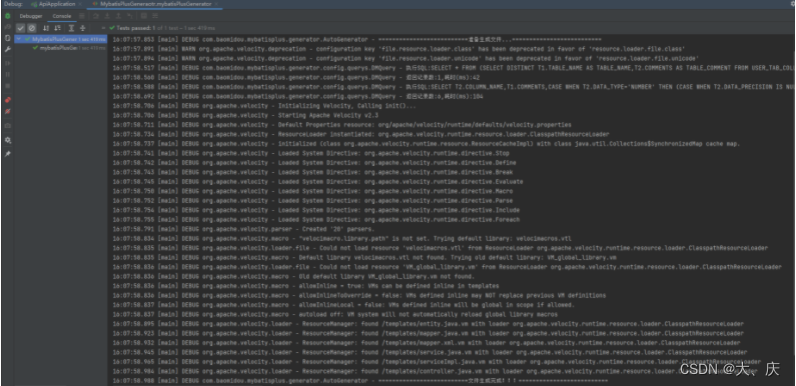Toggle Show Passed tests checkmark button
Image resolution: width=796 pixels, height=386 pixels.
coord(21,28)
